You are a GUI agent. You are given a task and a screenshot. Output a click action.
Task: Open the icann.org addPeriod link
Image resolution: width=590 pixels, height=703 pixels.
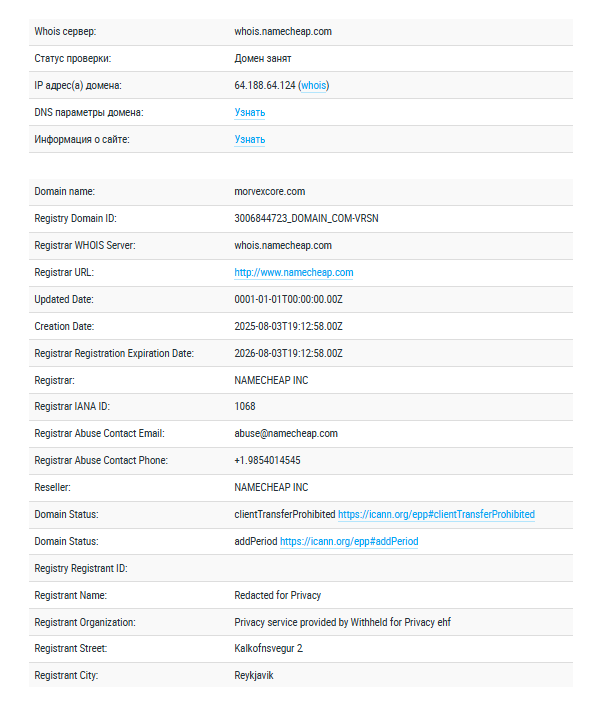click(x=349, y=541)
